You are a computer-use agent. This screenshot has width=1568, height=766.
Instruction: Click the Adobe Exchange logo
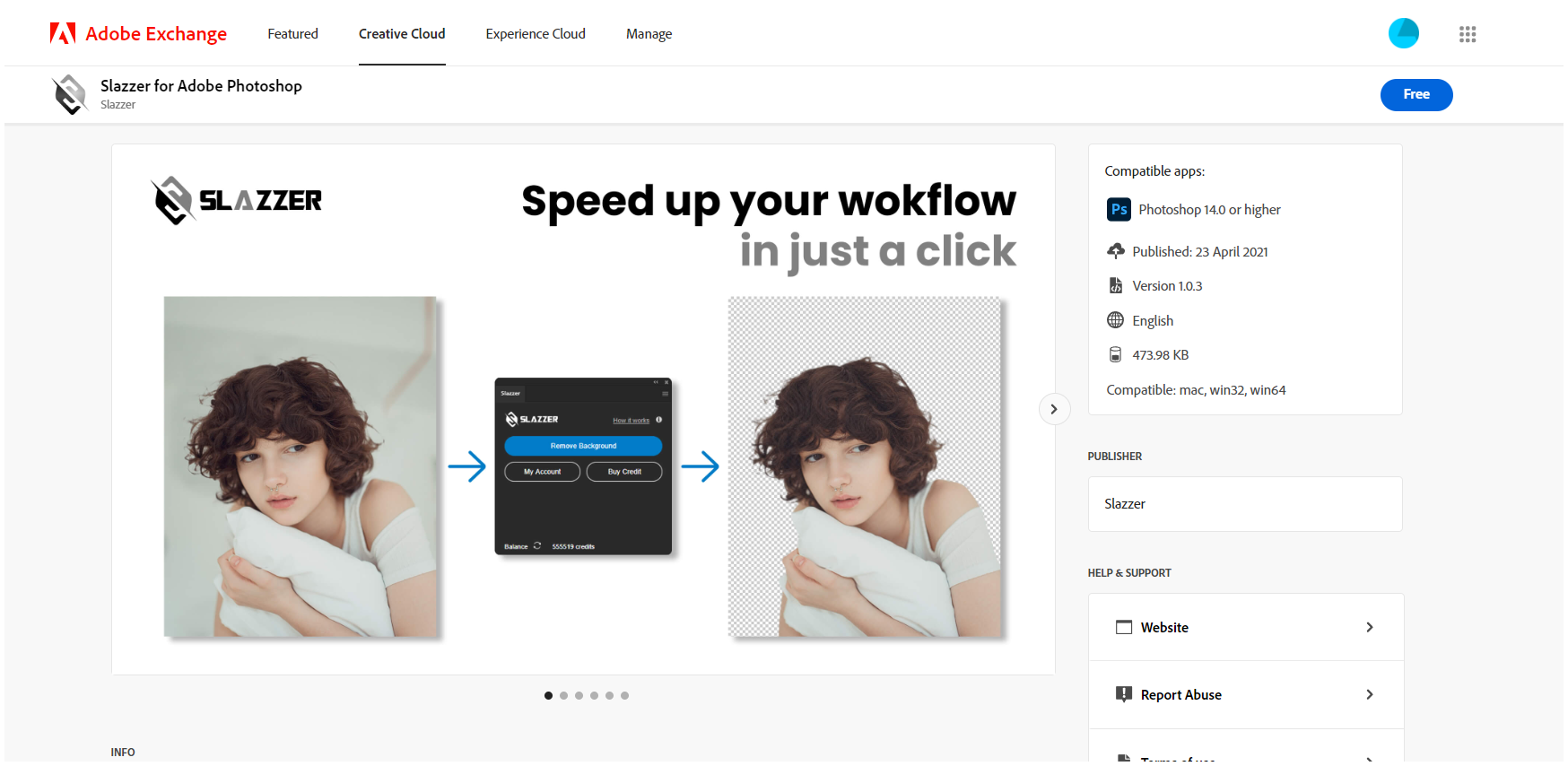[62, 34]
